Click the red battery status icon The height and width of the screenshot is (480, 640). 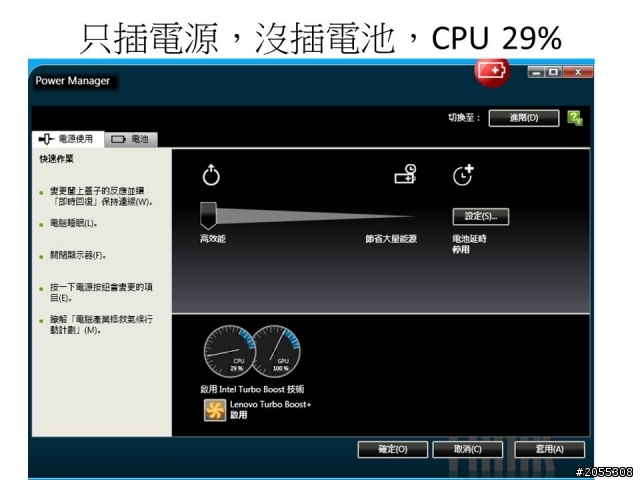click(491, 72)
